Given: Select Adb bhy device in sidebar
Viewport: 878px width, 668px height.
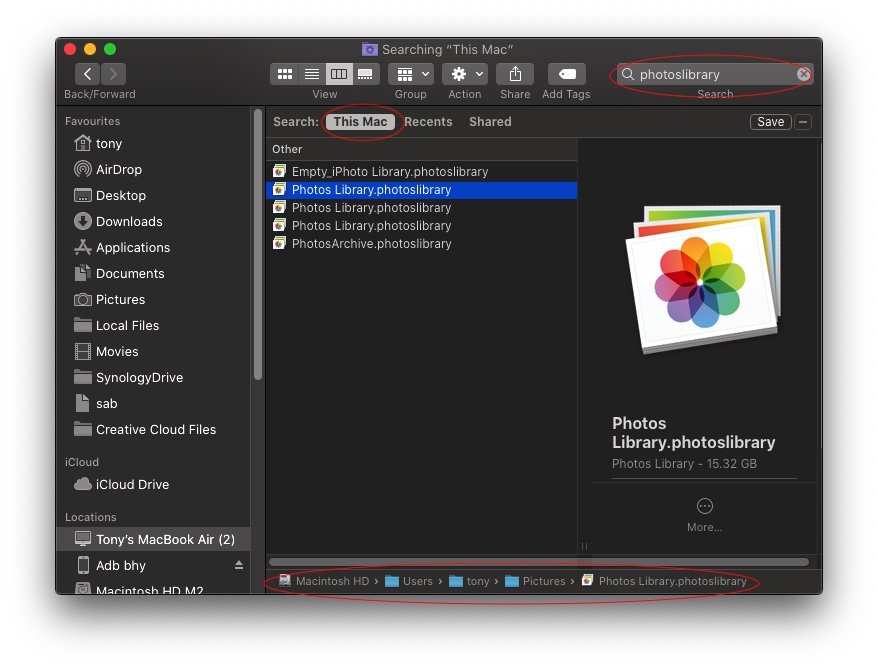Looking at the screenshot, I should (153, 566).
